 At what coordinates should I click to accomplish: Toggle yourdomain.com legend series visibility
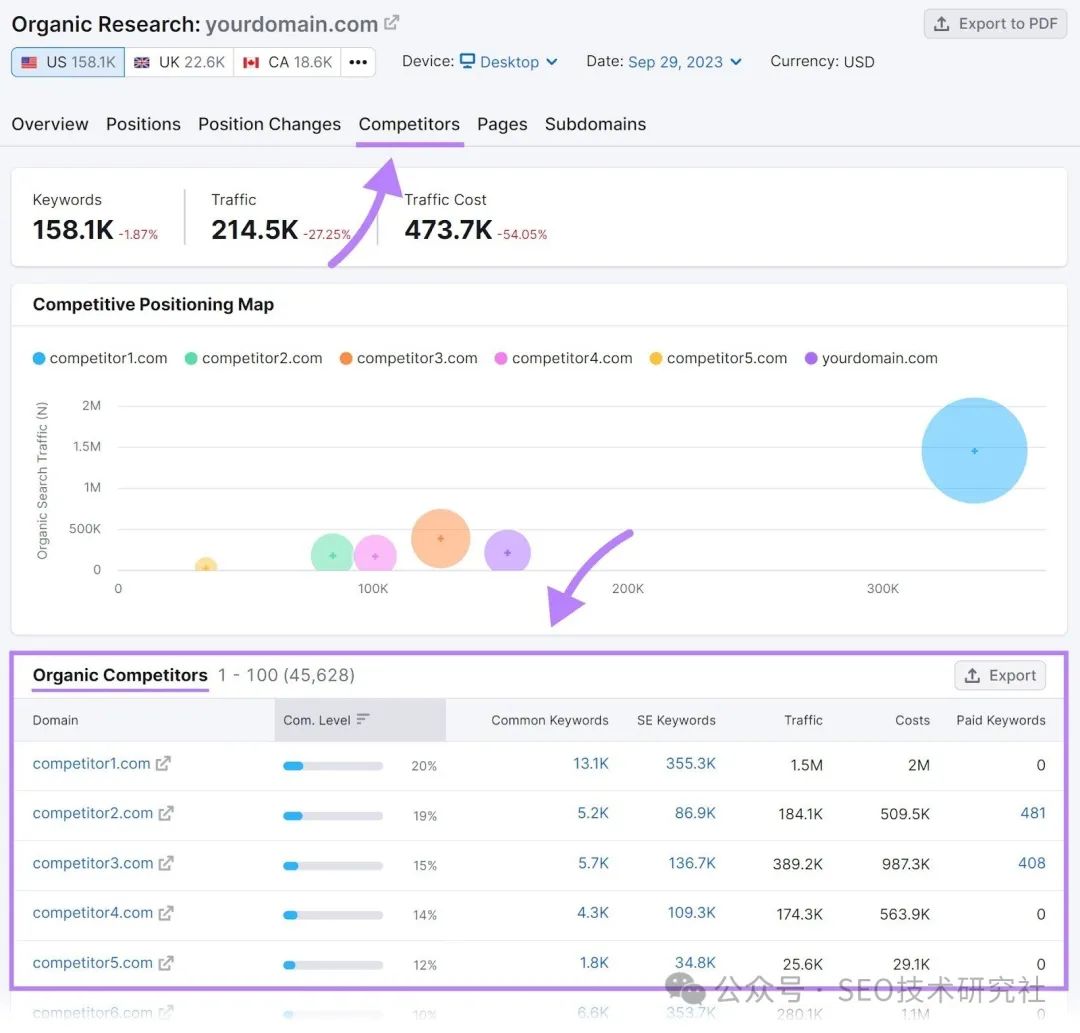871,358
